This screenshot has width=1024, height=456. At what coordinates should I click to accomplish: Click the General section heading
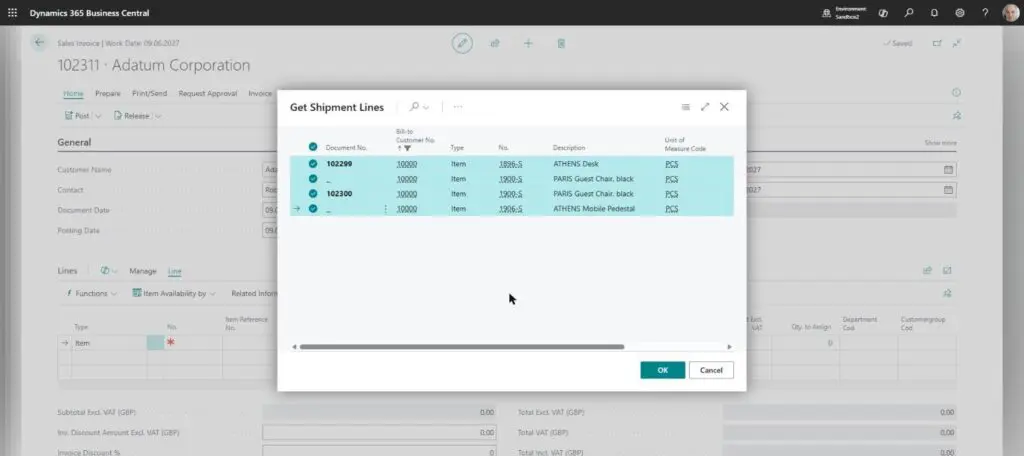tap(74, 142)
